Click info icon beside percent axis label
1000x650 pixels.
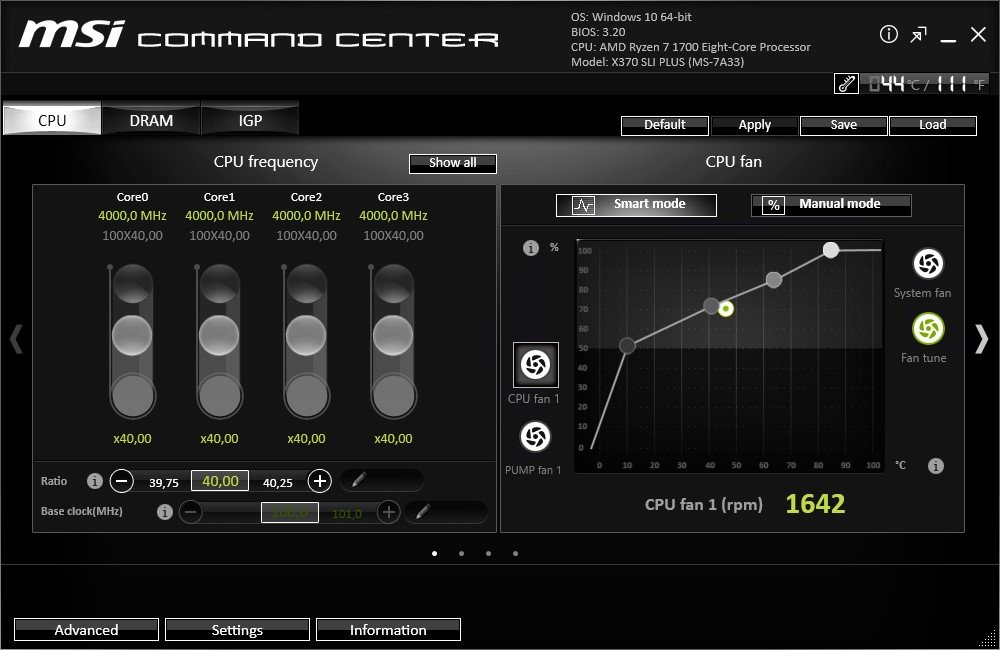point(531,247)
